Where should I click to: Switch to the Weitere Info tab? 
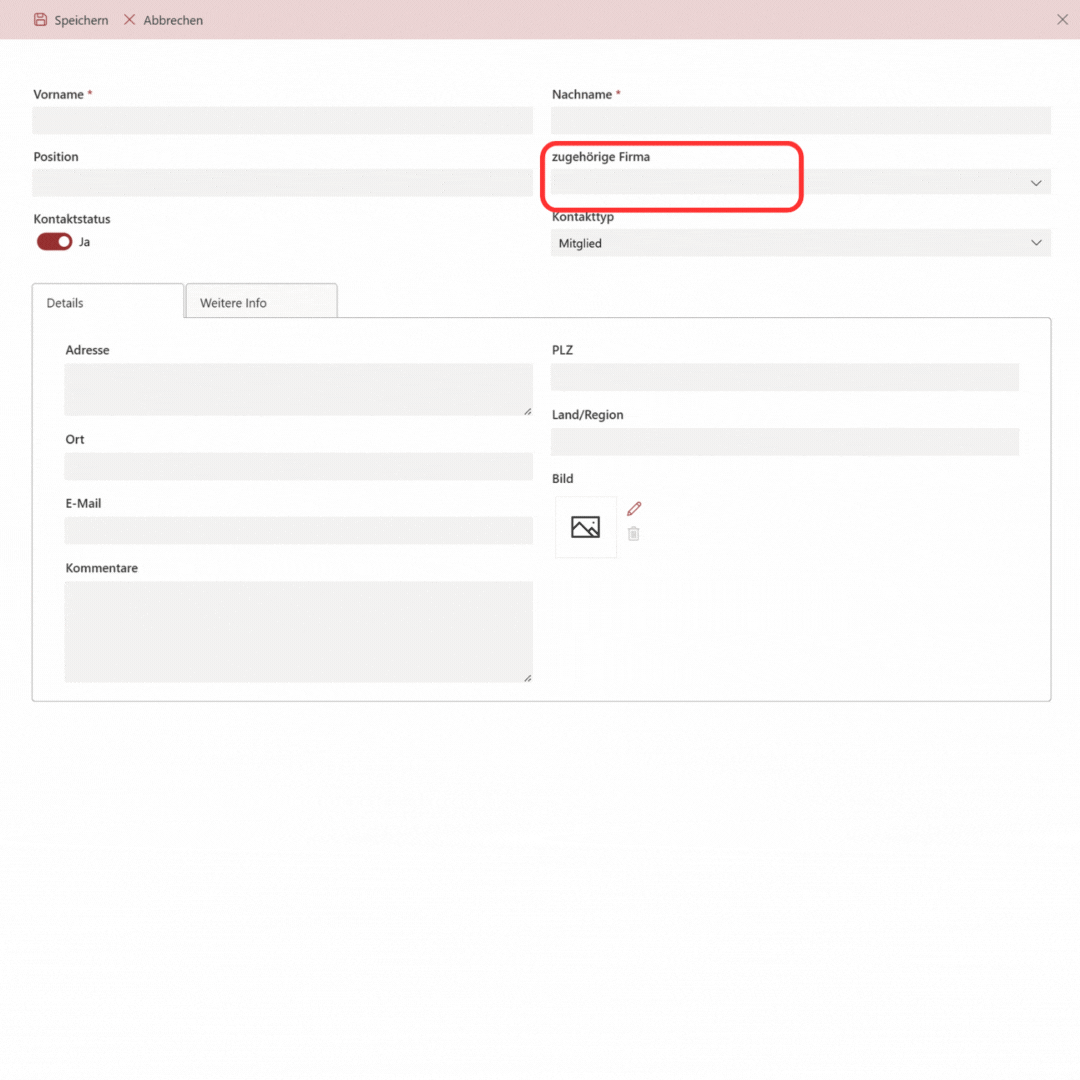click(262, 302)
